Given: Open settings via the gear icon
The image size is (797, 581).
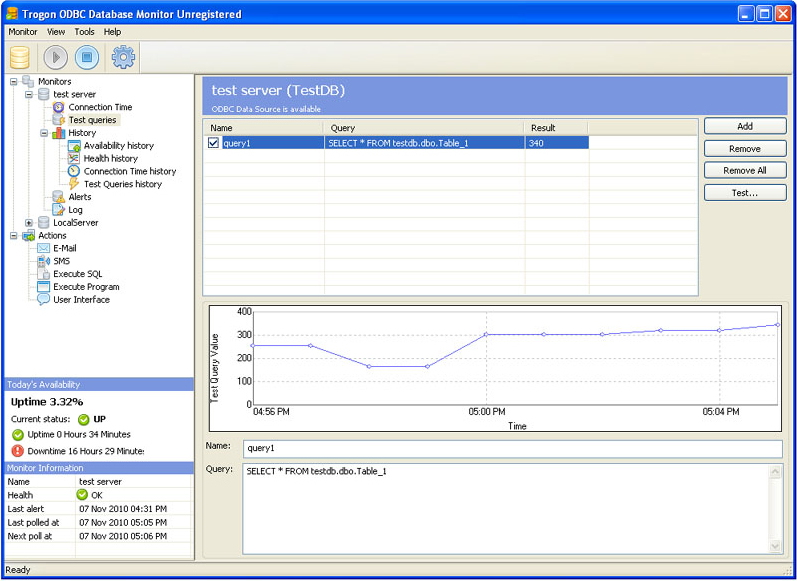Looking at the screenshot, I should coord(124,57).
